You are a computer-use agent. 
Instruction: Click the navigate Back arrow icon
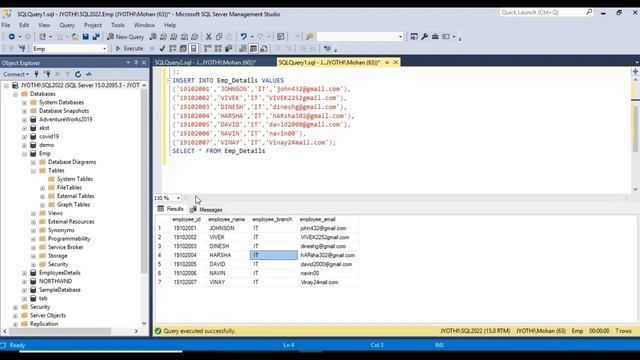click(x=11, y=37)
